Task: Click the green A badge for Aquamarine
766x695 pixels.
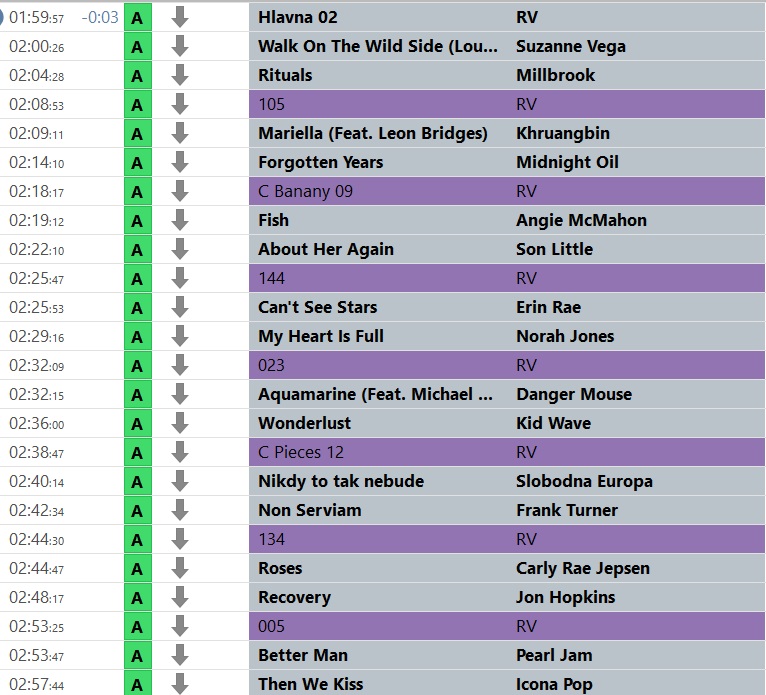Action: (x=138, y=395)
